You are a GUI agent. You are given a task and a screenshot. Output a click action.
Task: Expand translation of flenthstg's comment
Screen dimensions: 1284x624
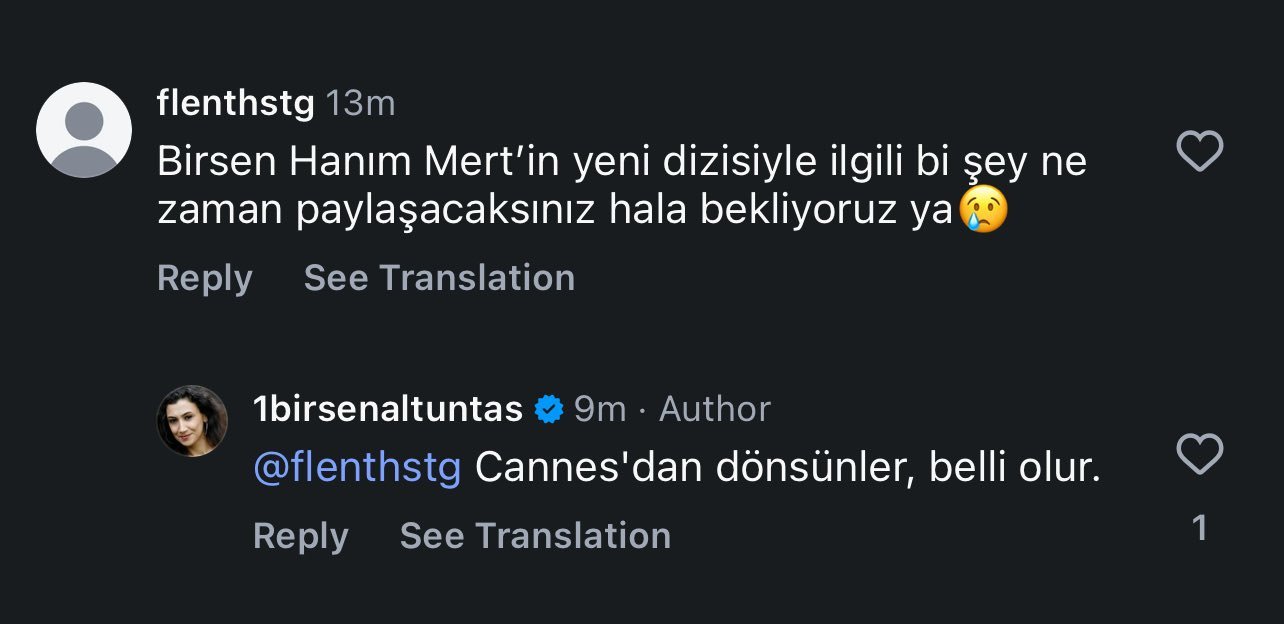click(439, 278)
